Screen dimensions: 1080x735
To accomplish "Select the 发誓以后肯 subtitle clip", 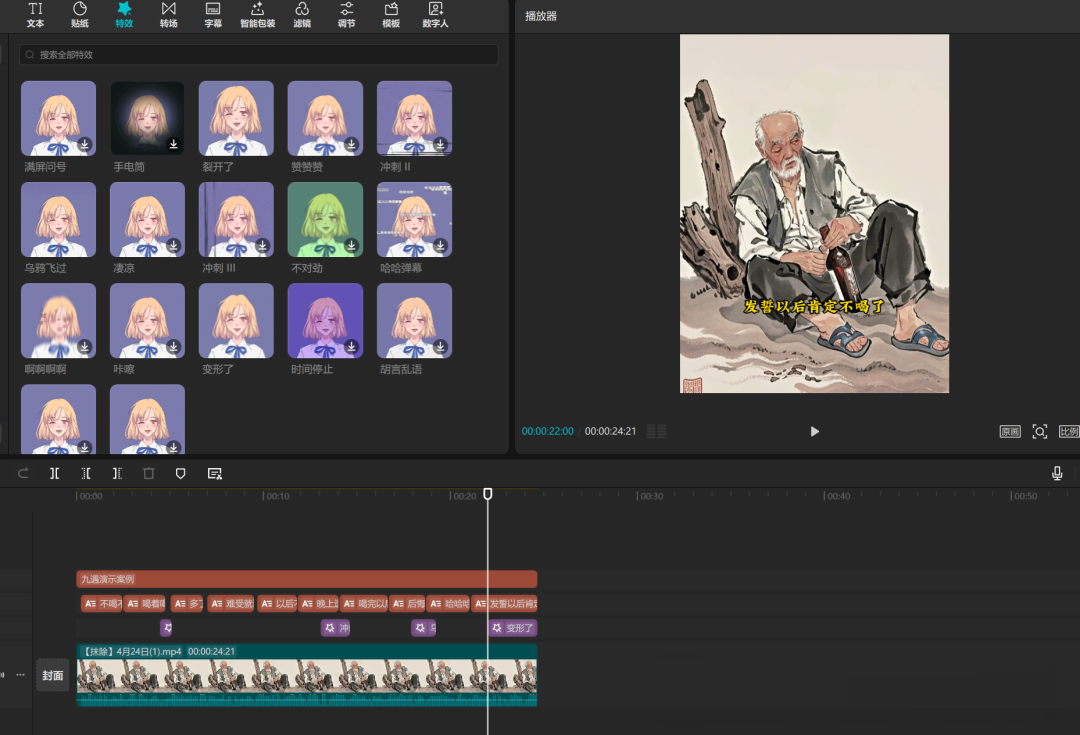I will pos(506,603).
